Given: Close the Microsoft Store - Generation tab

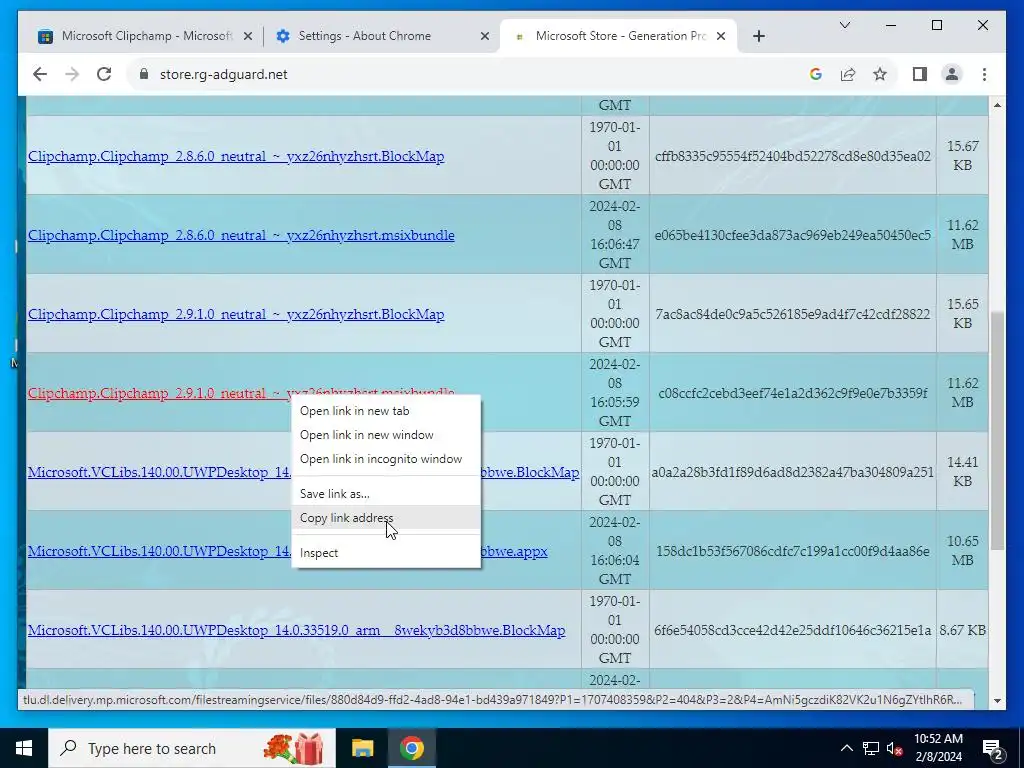Looking at the screenshot, I should point(721,37).
